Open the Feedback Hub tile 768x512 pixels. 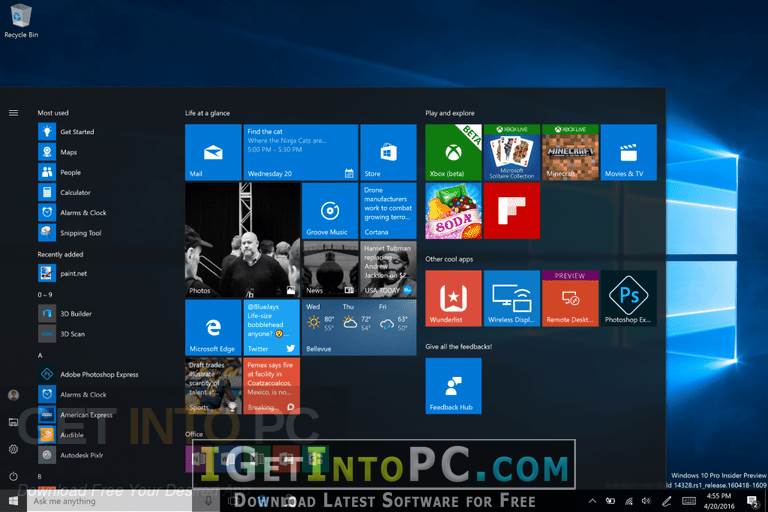(454, 386)
